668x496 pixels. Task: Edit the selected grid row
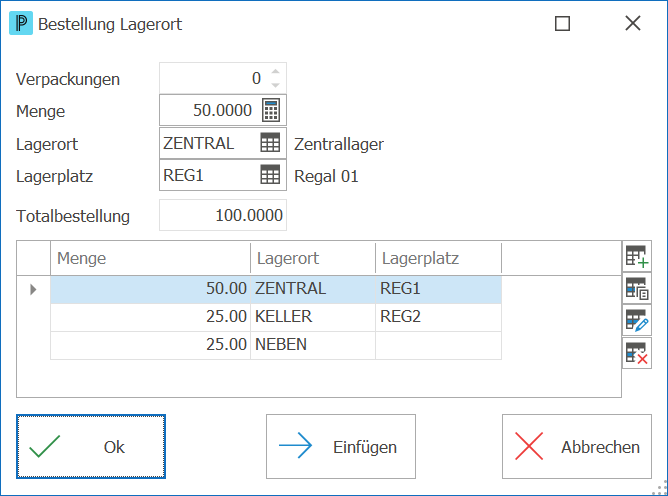[637, 320]
